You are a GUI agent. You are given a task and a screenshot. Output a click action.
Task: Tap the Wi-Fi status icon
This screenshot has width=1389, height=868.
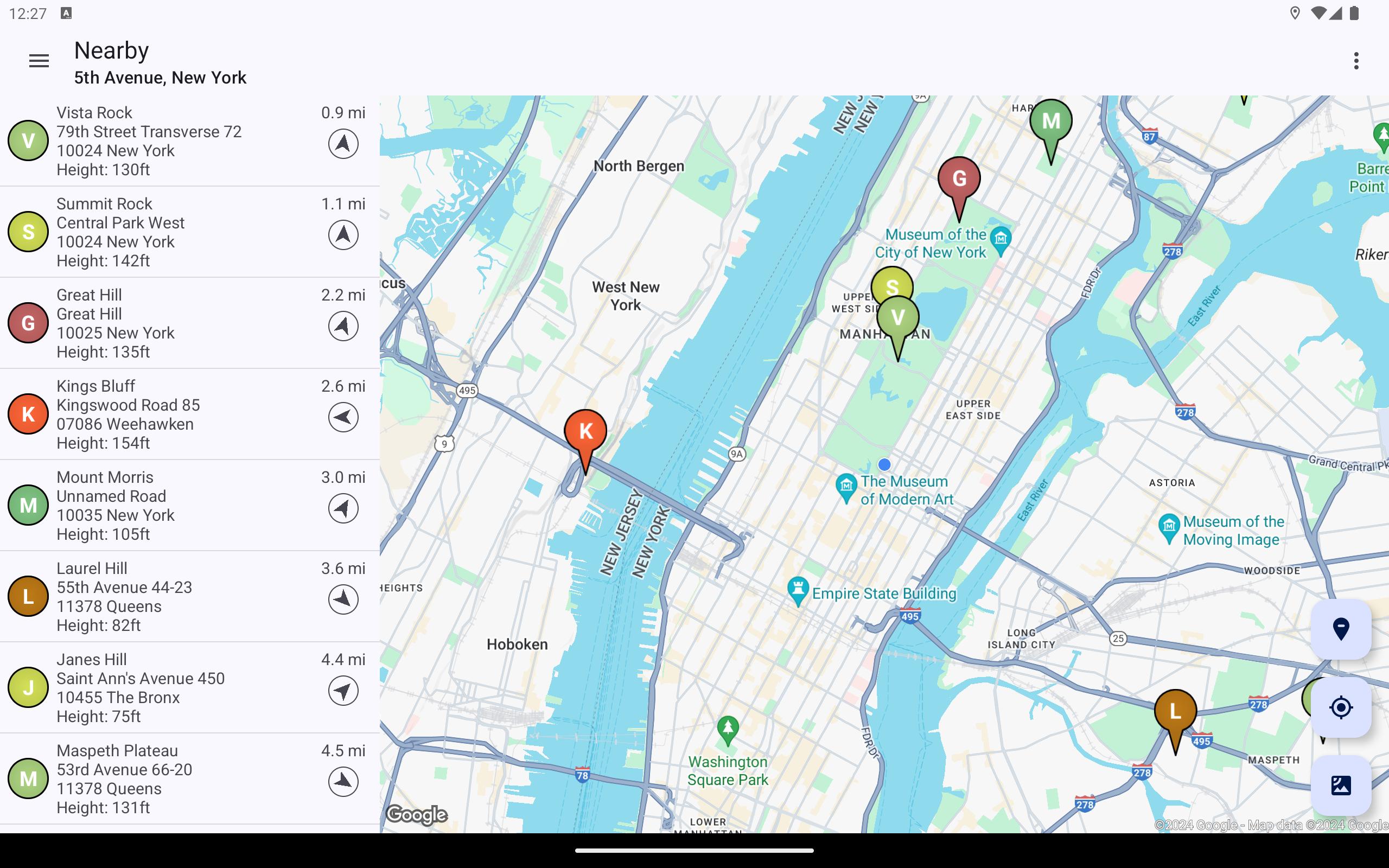(x=1319, y=13)
